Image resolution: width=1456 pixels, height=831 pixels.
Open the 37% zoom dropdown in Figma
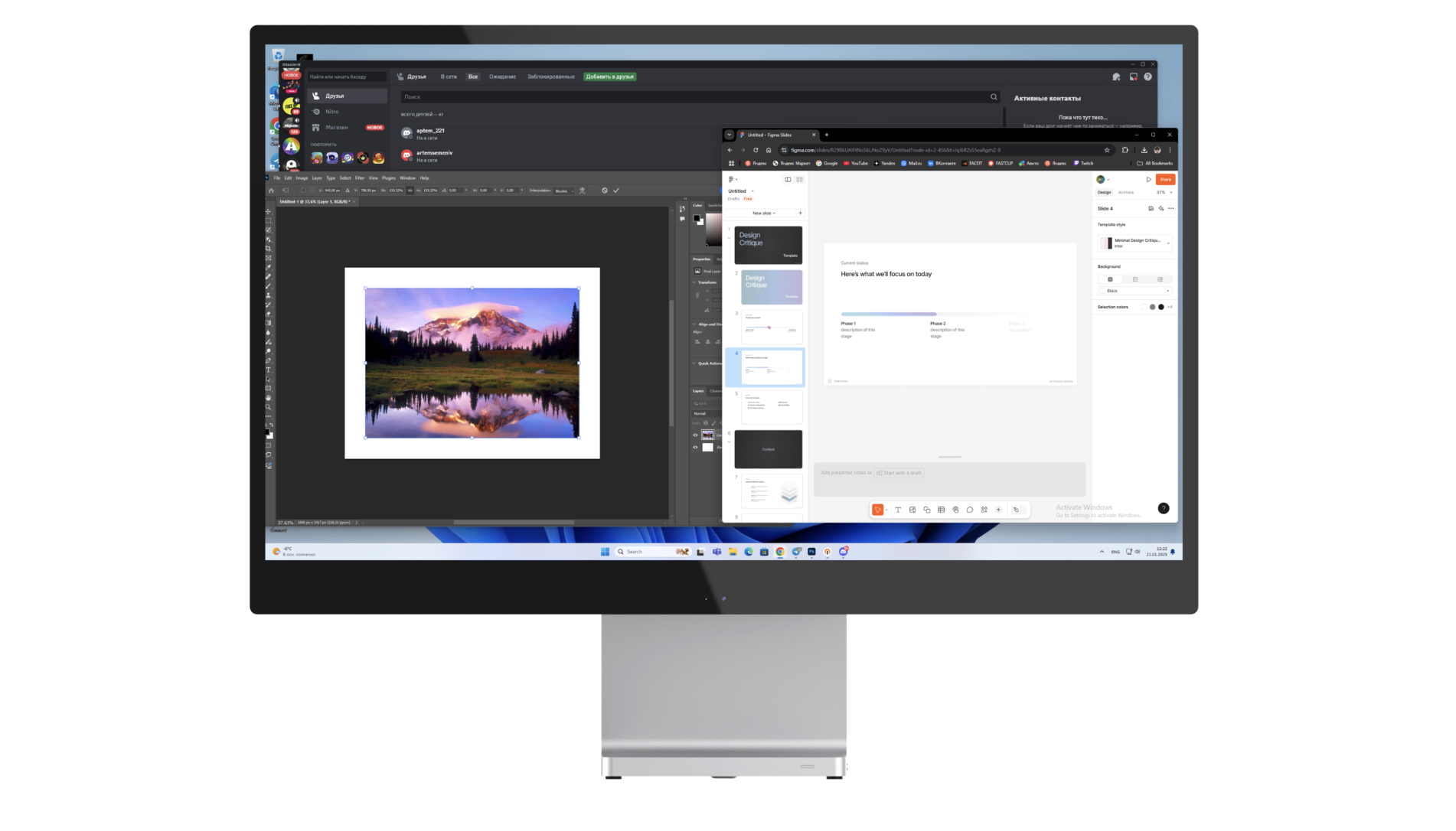(x=1164, y=192)
